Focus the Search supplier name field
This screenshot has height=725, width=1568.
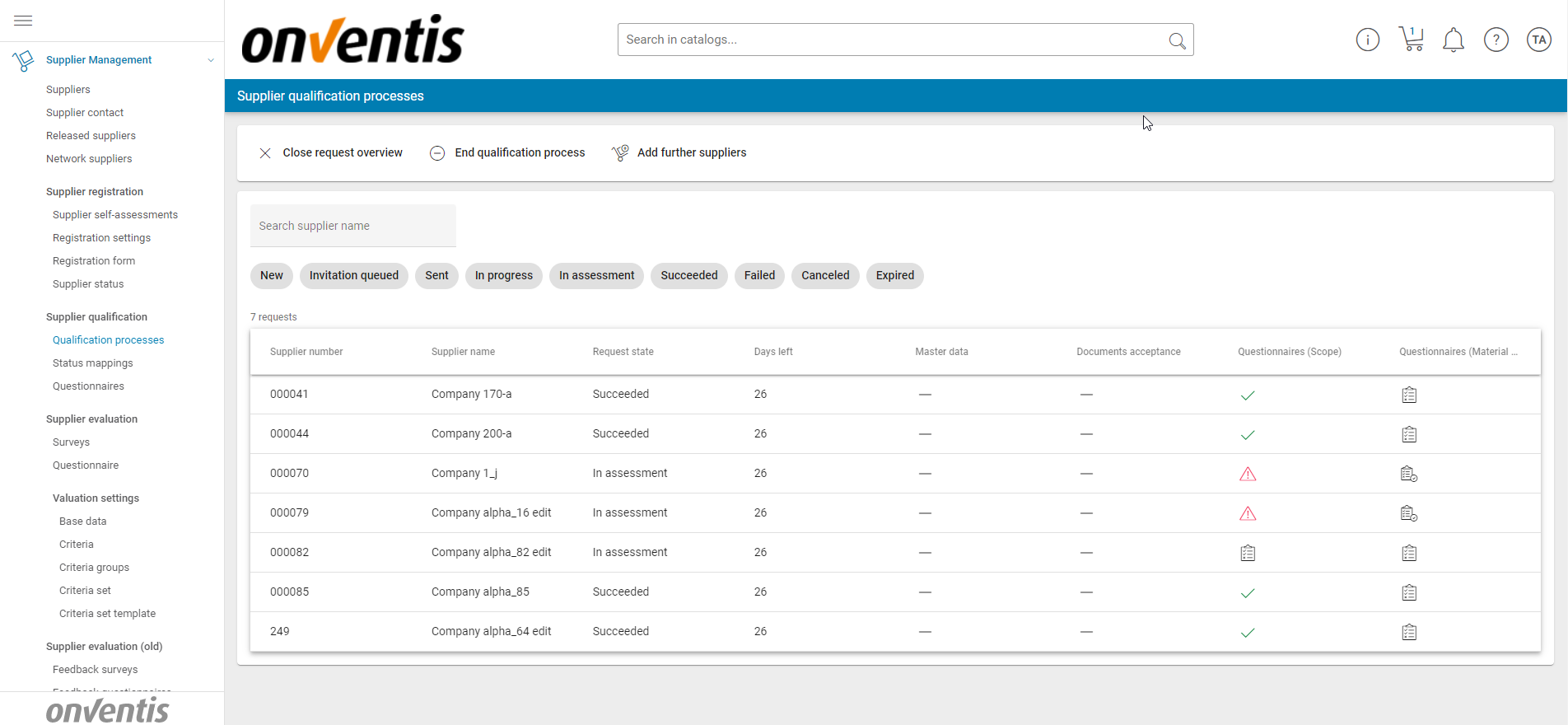click(x=352, y=226)
